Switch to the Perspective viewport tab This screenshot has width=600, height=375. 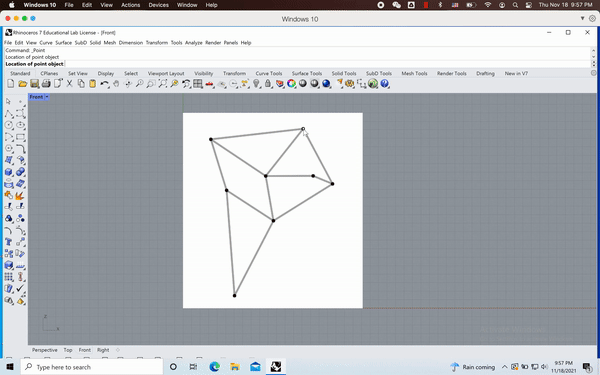45,350
